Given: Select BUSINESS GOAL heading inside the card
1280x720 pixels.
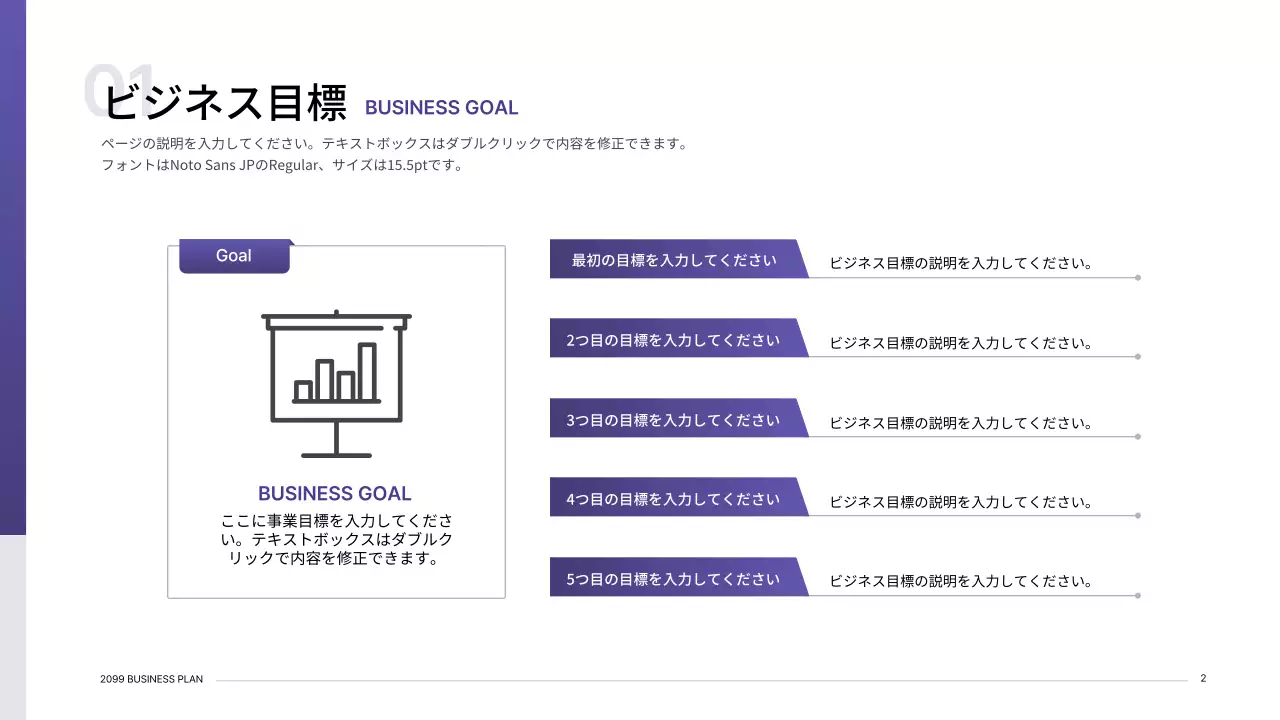Looking at the screenshot, I should (x=335, y=493).
